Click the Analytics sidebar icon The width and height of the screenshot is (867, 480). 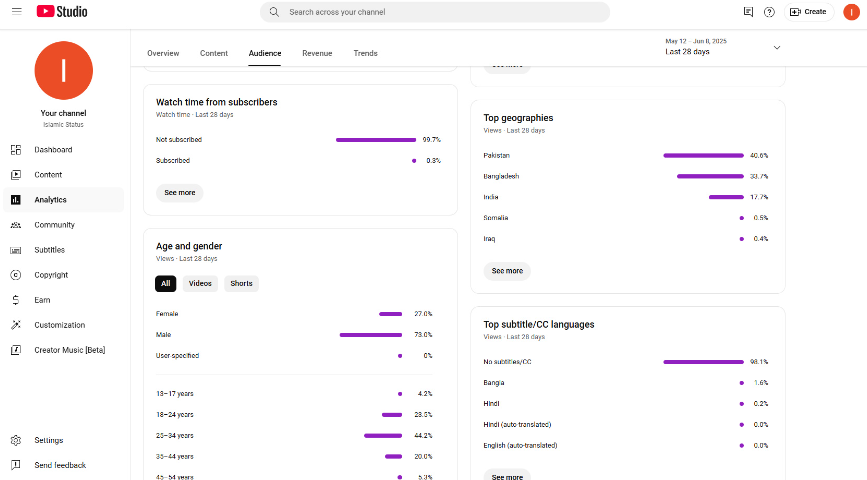pyautogui.click(x=16, y=200)
